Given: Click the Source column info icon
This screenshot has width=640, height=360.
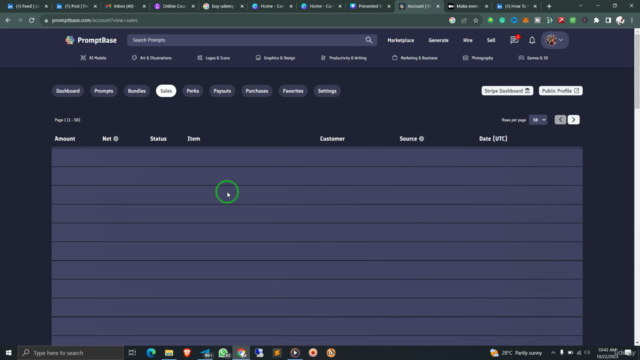Looking at the screenshot, I should point(422,139).
